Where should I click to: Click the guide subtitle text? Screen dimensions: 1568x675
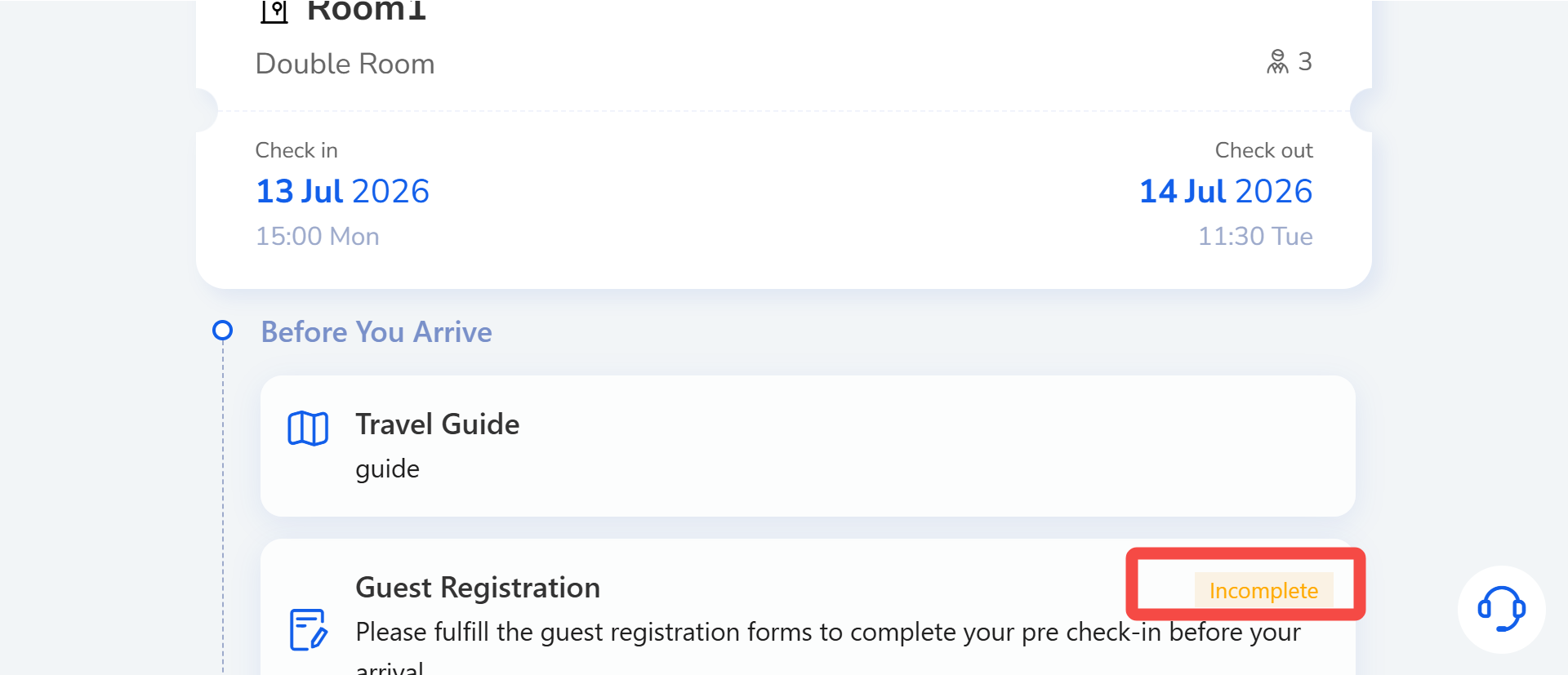[387, 469]
